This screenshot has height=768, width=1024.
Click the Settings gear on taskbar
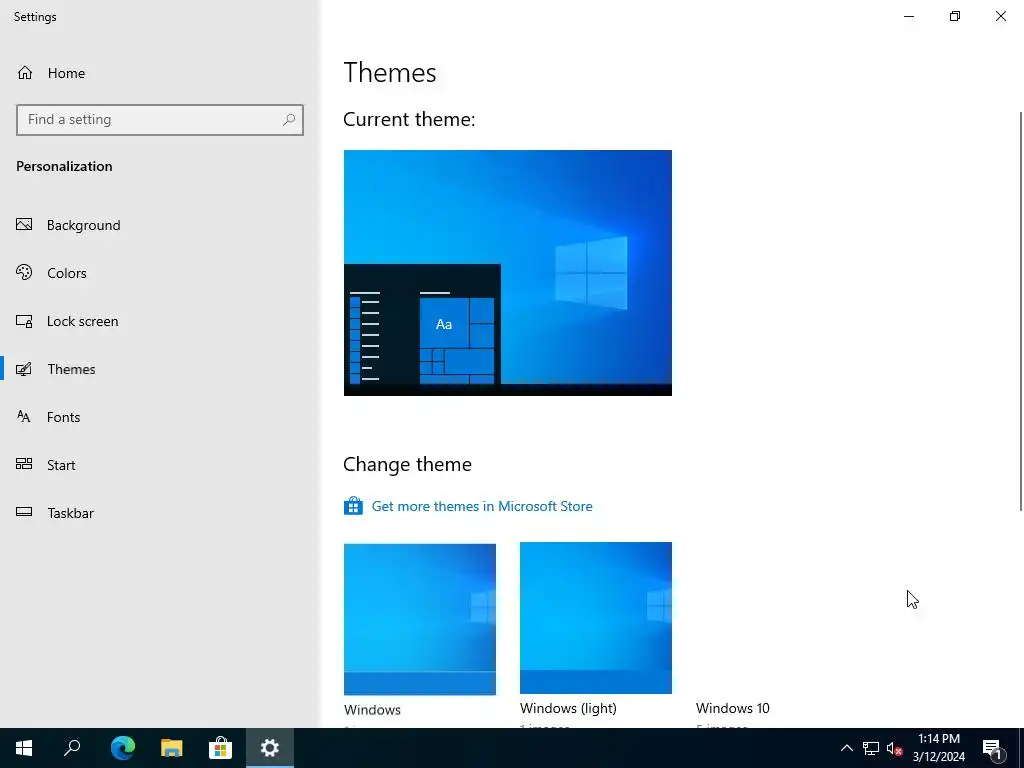coord(270,748)
